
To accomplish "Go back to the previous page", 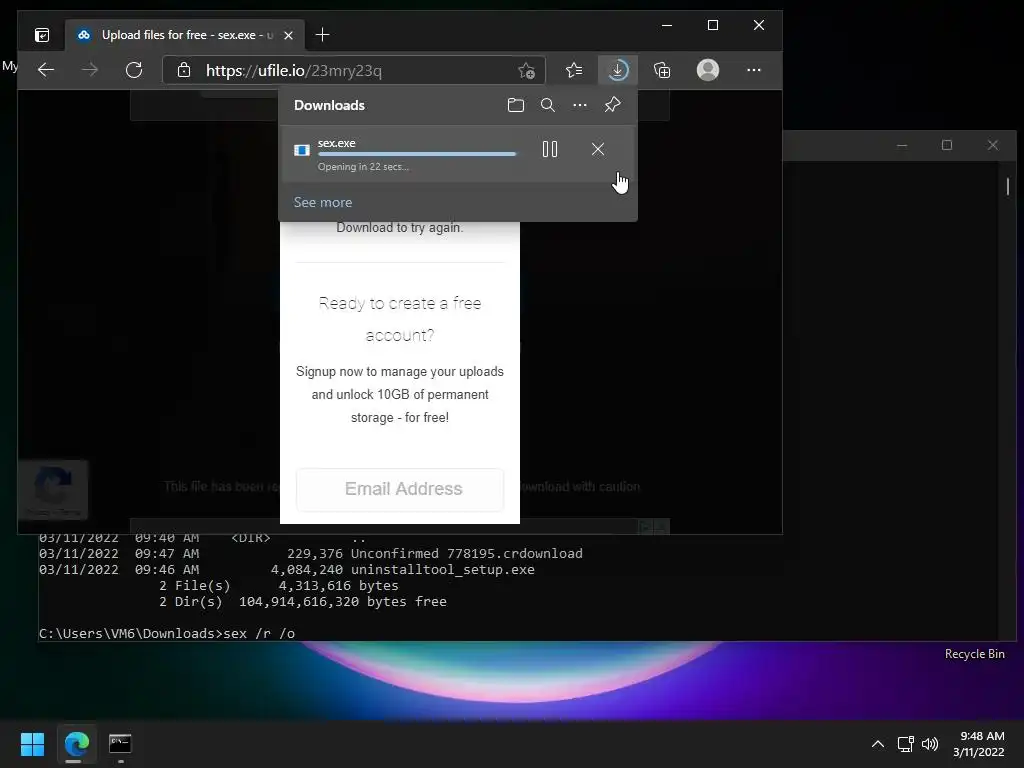I will click(46, 70).
